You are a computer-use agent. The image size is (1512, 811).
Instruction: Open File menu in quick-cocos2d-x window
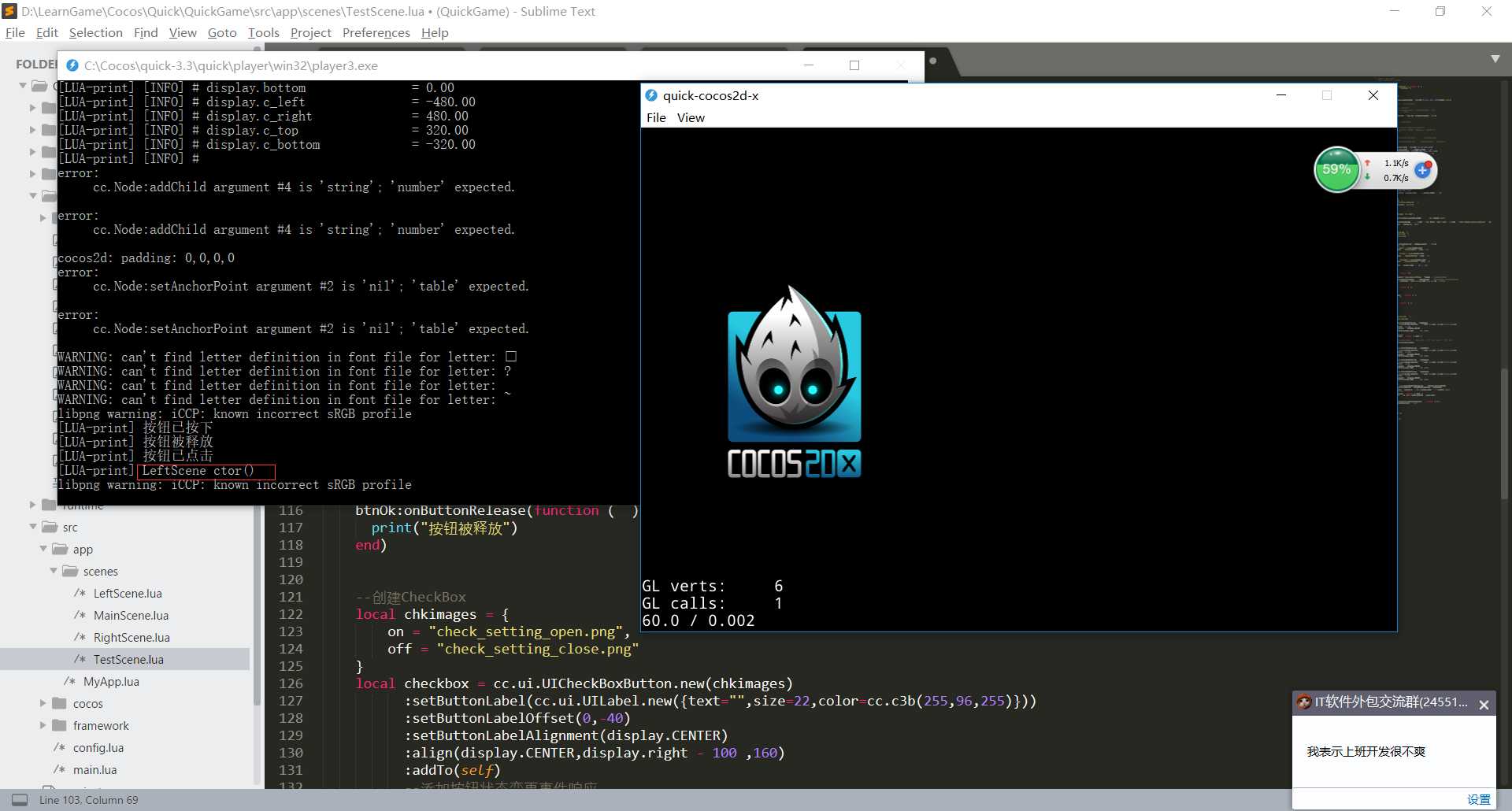pos(656,117)
